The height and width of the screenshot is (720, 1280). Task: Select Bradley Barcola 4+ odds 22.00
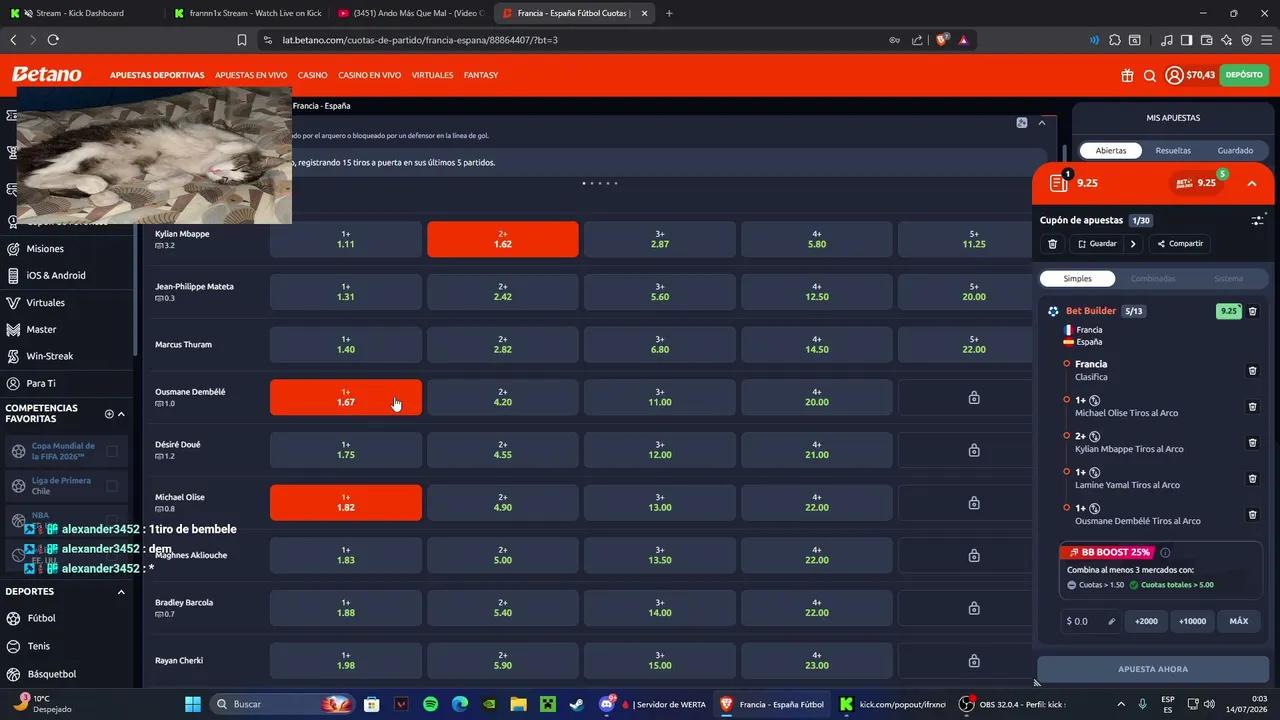817,608
